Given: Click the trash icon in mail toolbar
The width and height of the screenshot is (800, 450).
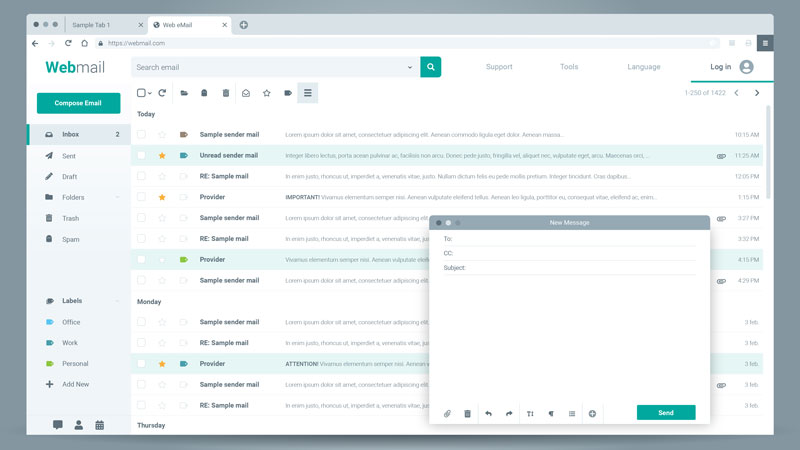Looking at the screenshot, I should click(226, 93).
